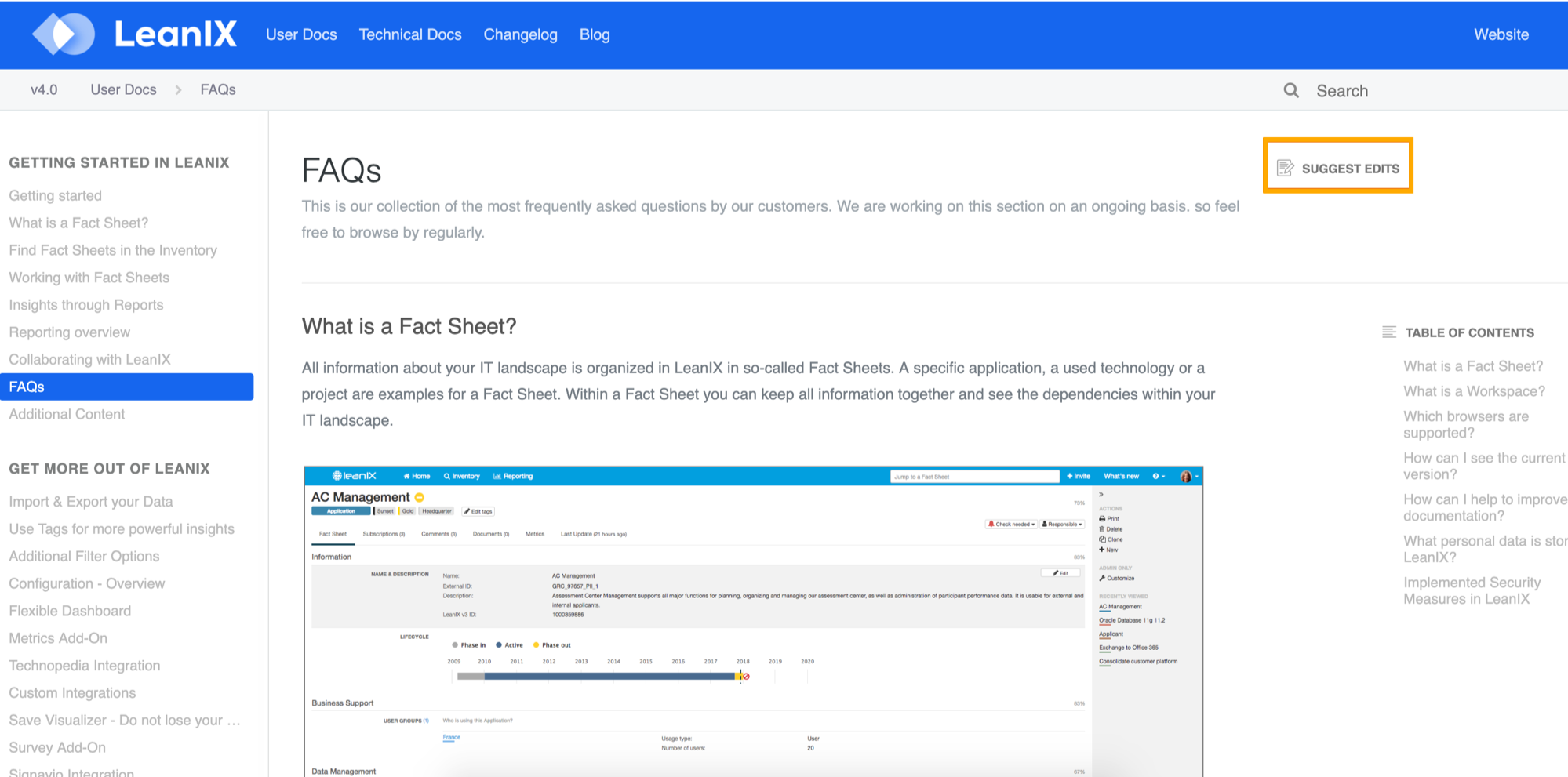Click the User Docs breadcrumb

[x=123, y=89]
